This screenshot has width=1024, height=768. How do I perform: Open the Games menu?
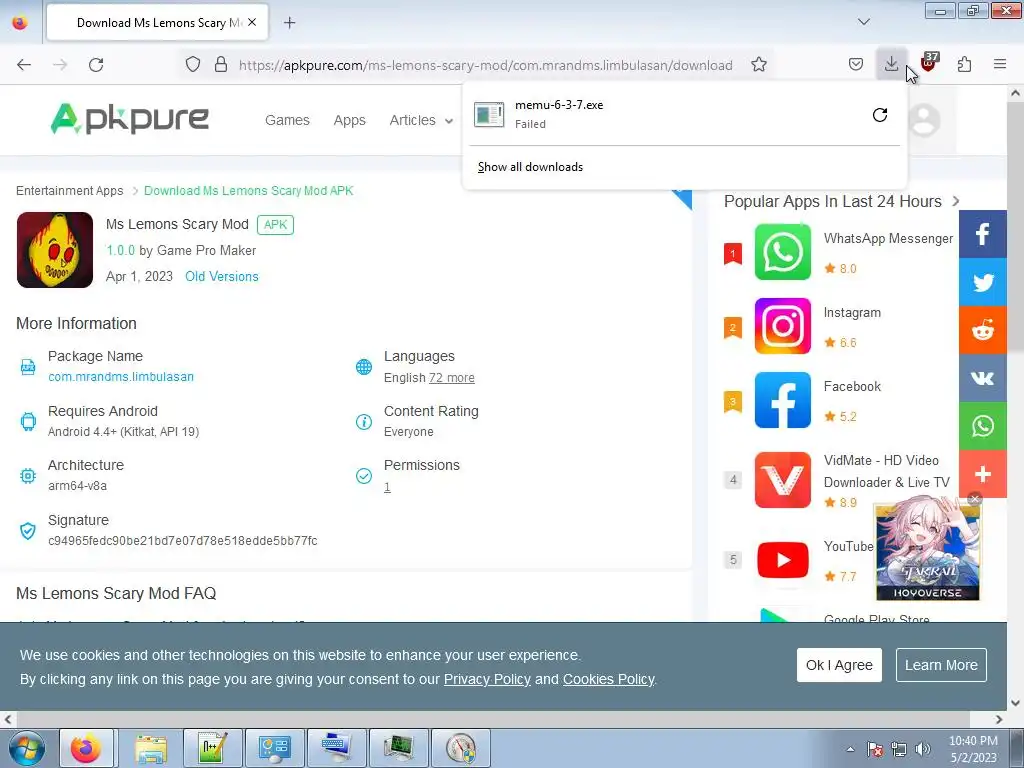287,120
